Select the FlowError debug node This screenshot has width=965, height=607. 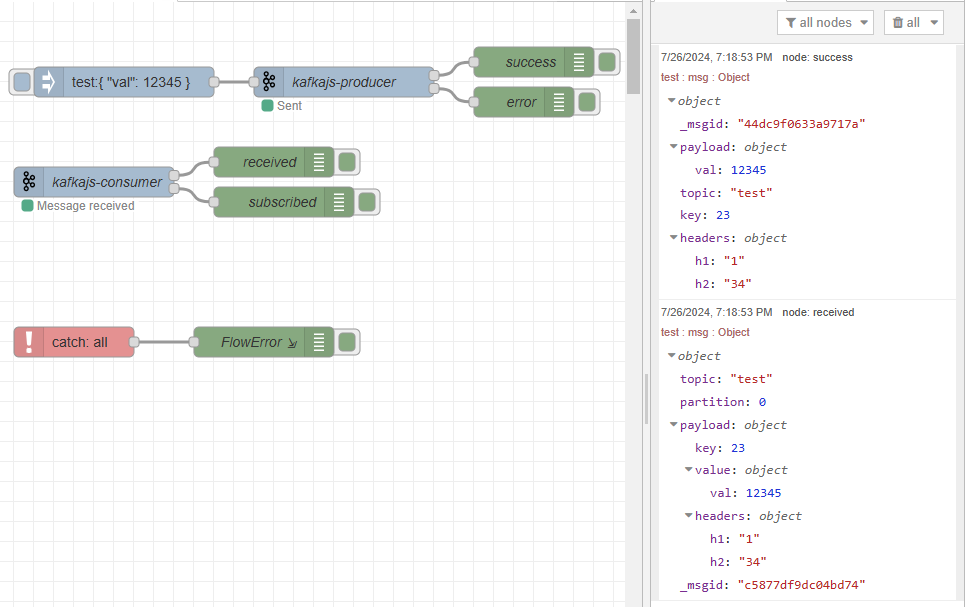tap(264, 342)
